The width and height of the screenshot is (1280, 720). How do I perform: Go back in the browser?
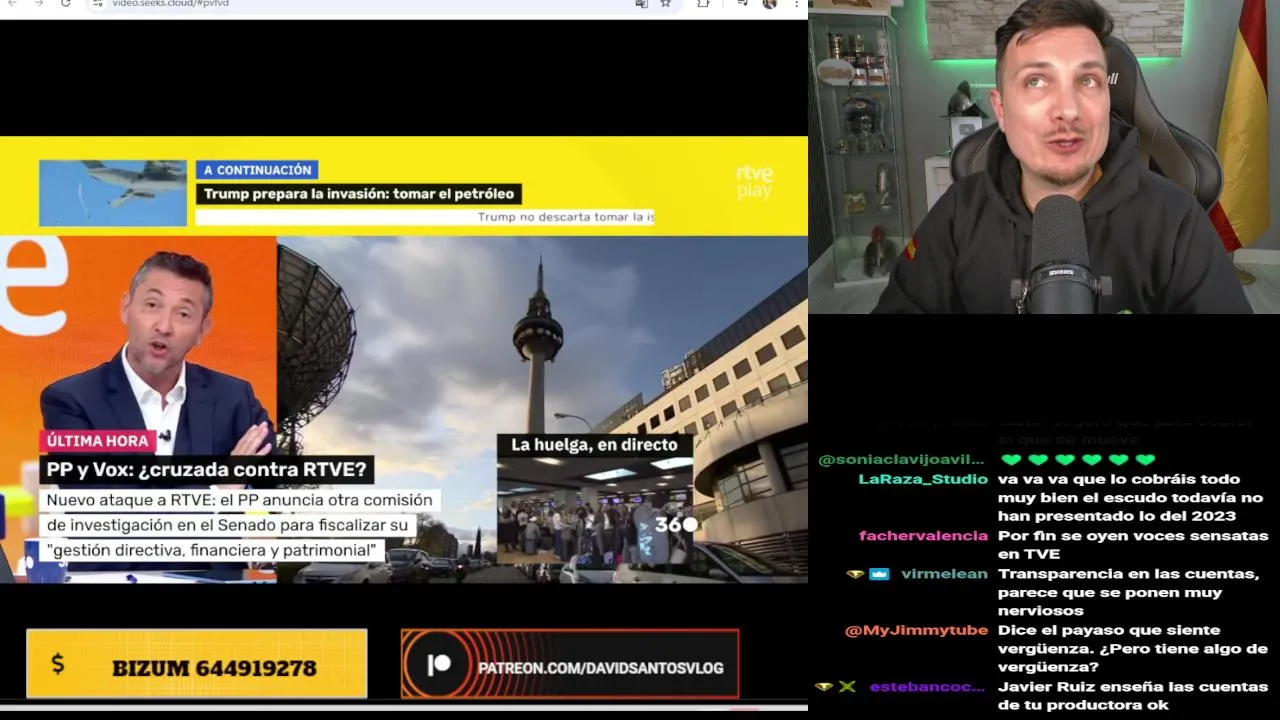click(x=13, y=4)
